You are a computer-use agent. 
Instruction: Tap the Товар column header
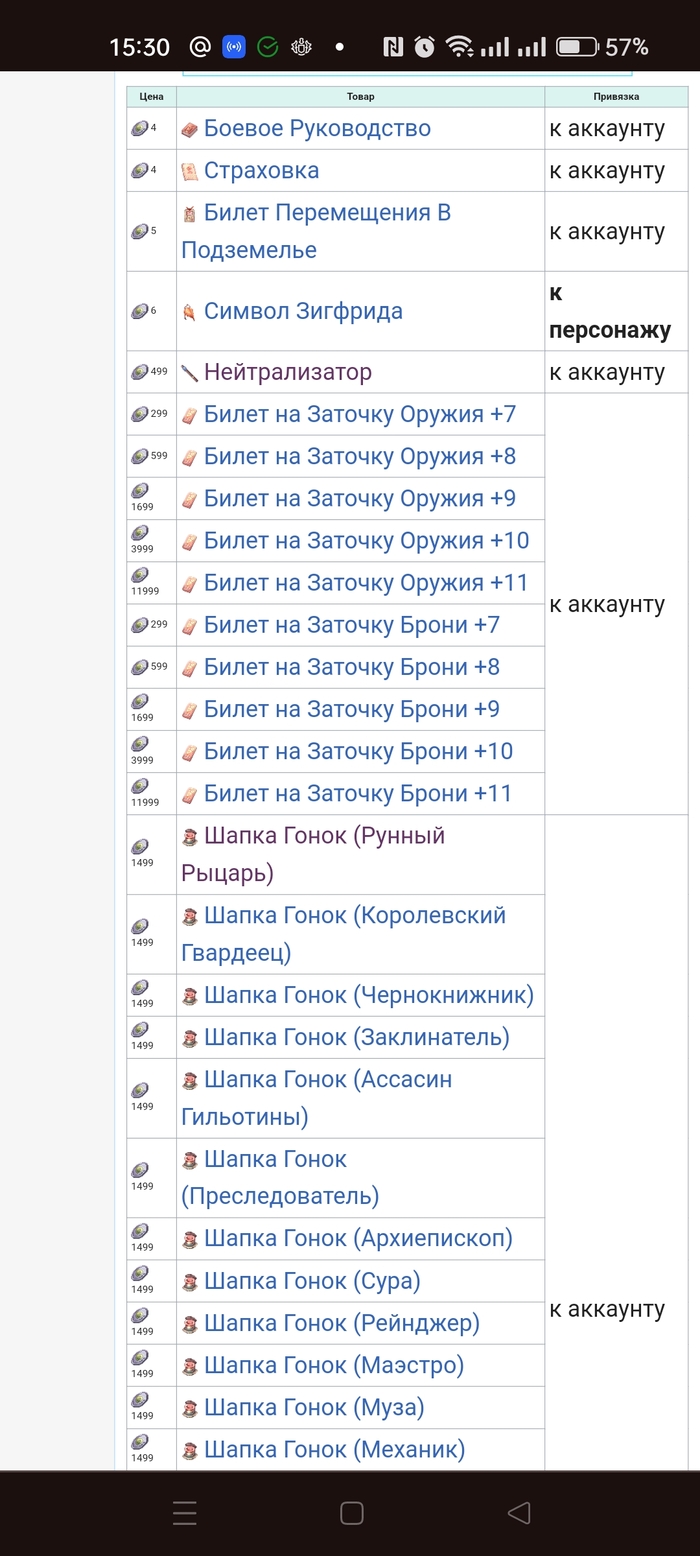(x=361, y=97)
